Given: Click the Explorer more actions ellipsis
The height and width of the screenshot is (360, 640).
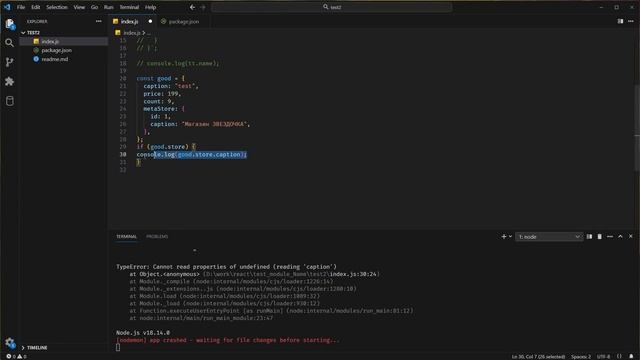Looking at the screenshot, I should point(99,21).
